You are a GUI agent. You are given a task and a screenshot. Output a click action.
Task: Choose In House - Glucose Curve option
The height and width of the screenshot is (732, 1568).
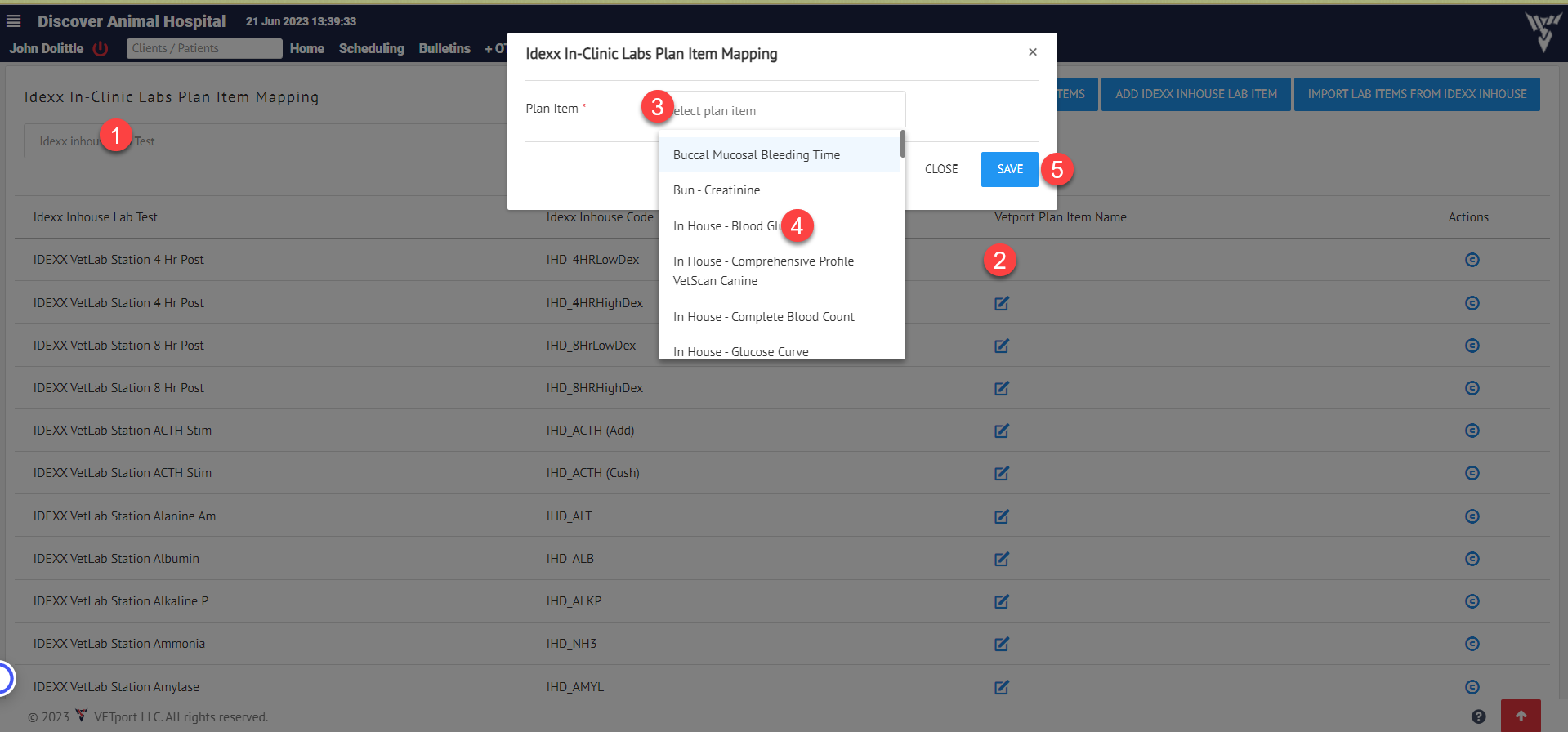[780, 351]
